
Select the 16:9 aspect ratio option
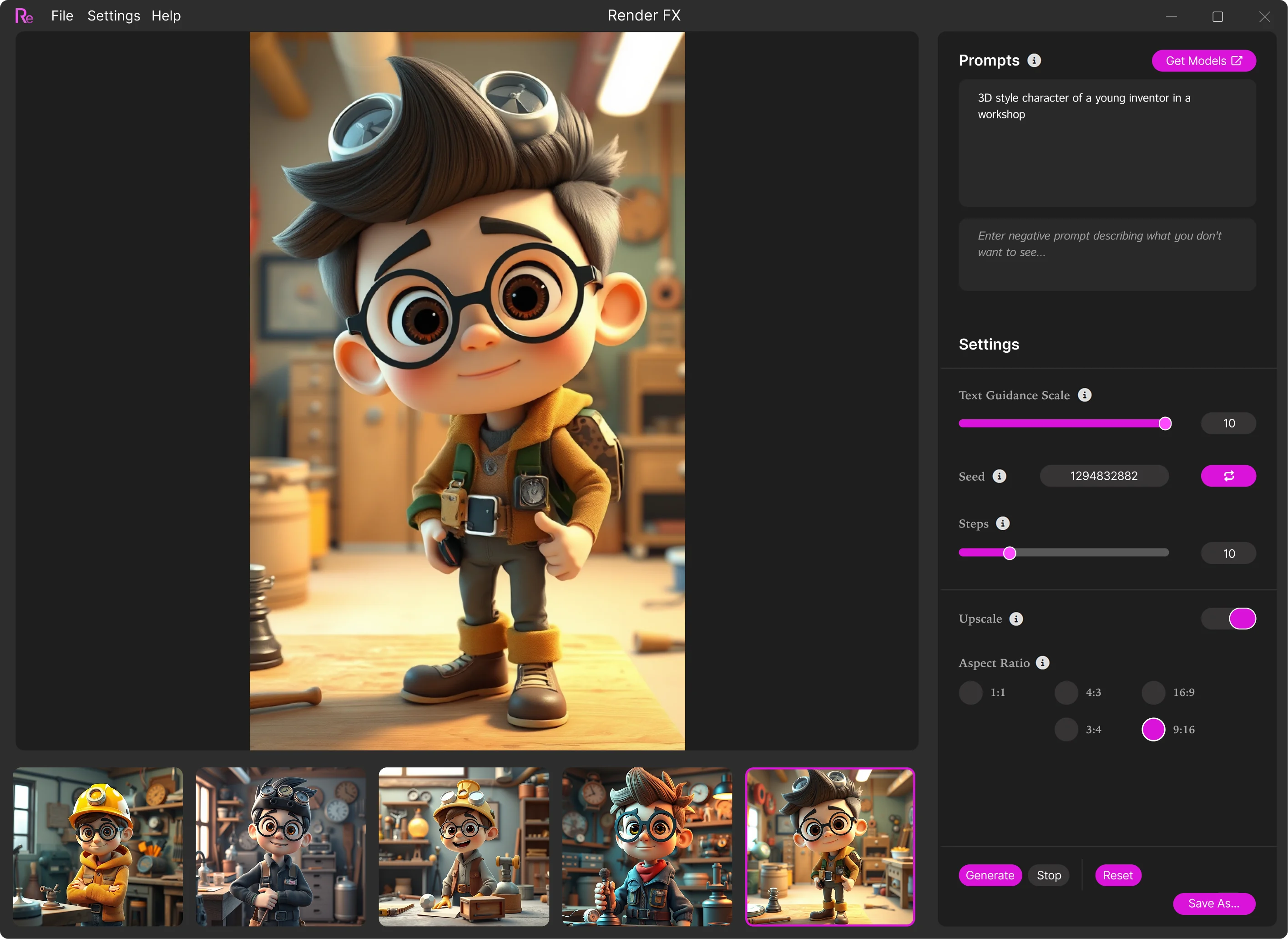tap(1153, 692)
